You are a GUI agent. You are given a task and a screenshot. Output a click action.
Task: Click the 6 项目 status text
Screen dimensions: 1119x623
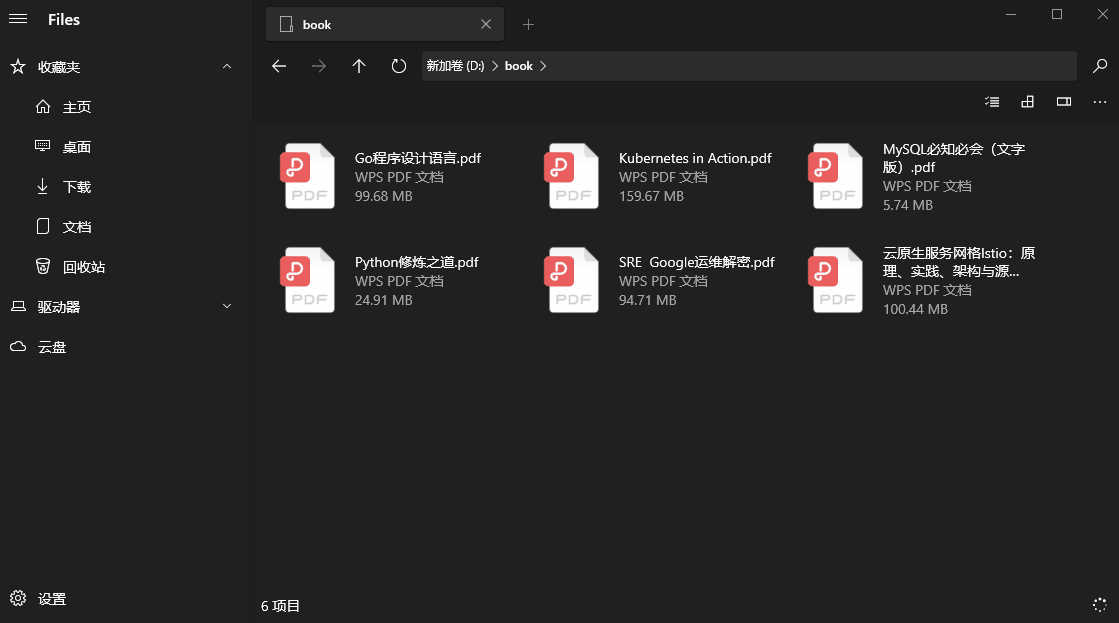(x=280, y=606)
